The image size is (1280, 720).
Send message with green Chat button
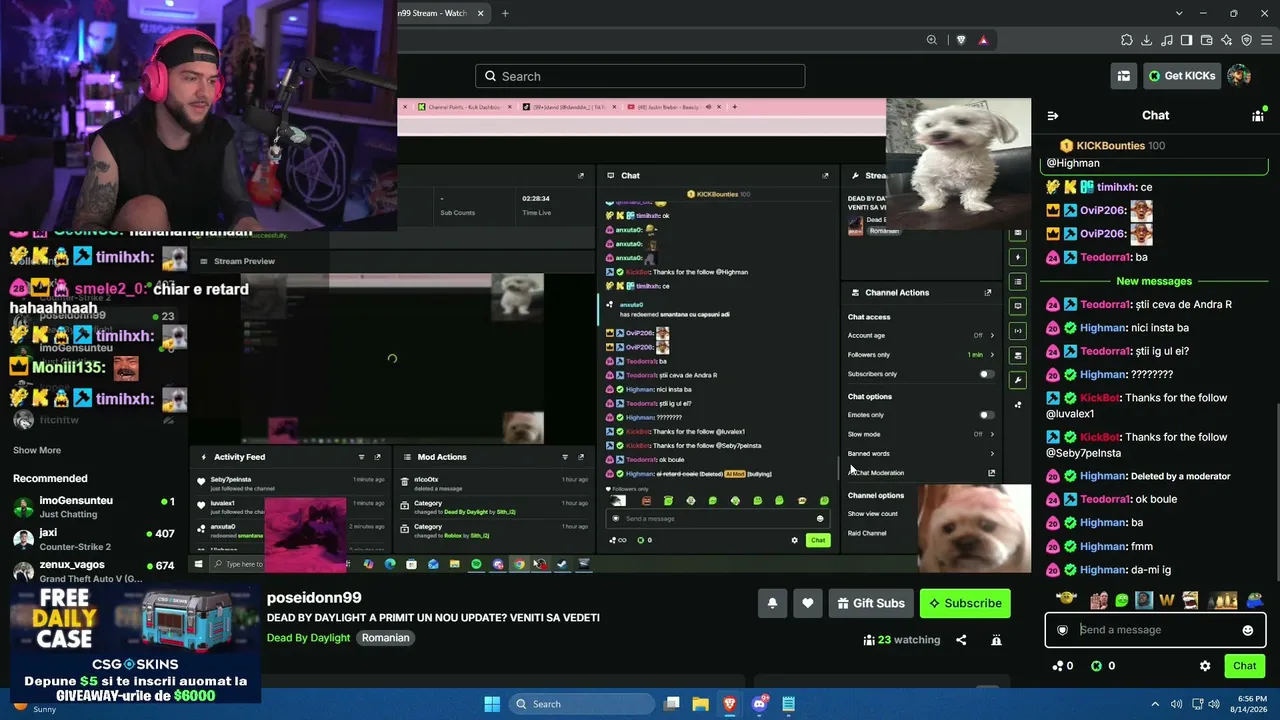(1245, 666)
